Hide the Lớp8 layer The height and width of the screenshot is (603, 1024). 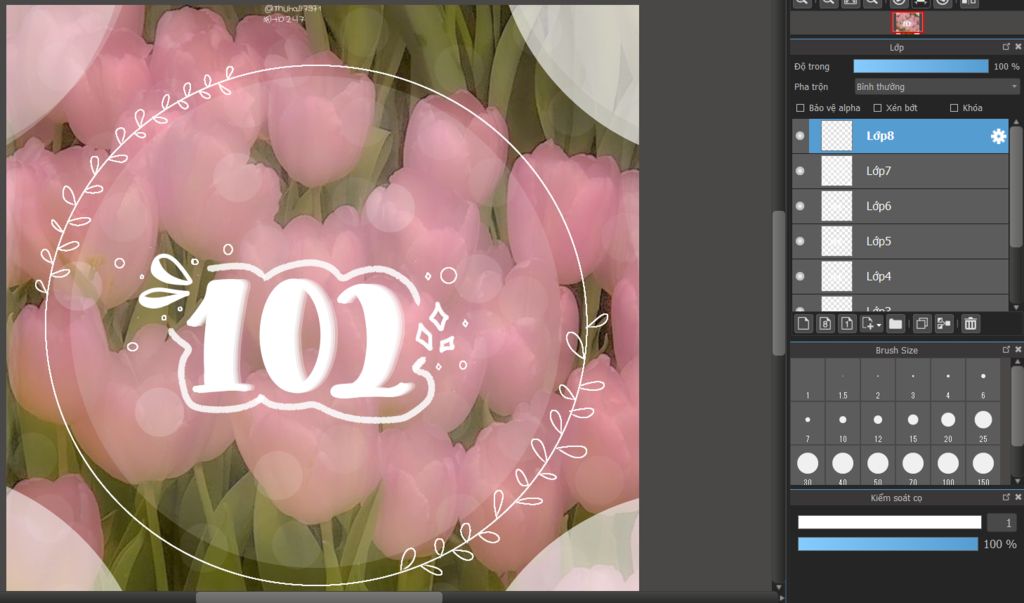(x=800, y=136)
